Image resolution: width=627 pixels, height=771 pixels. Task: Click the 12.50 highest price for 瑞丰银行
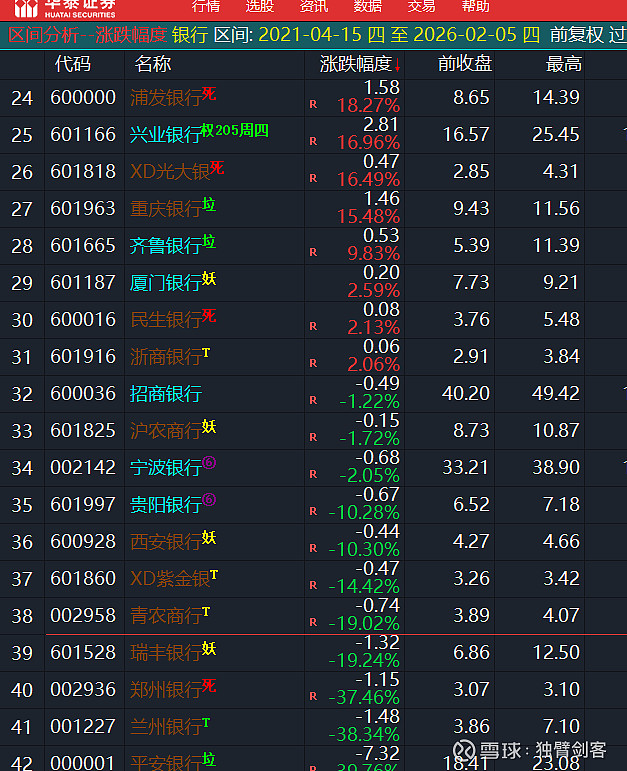pyautogui.click(x=556, y=652)
